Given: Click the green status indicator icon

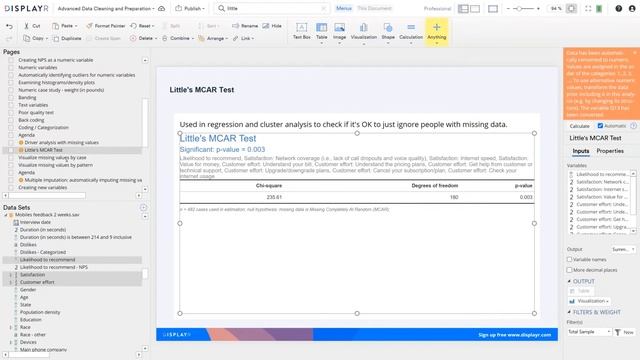Looking at the screenshot, I should click(x=599, y=9).
